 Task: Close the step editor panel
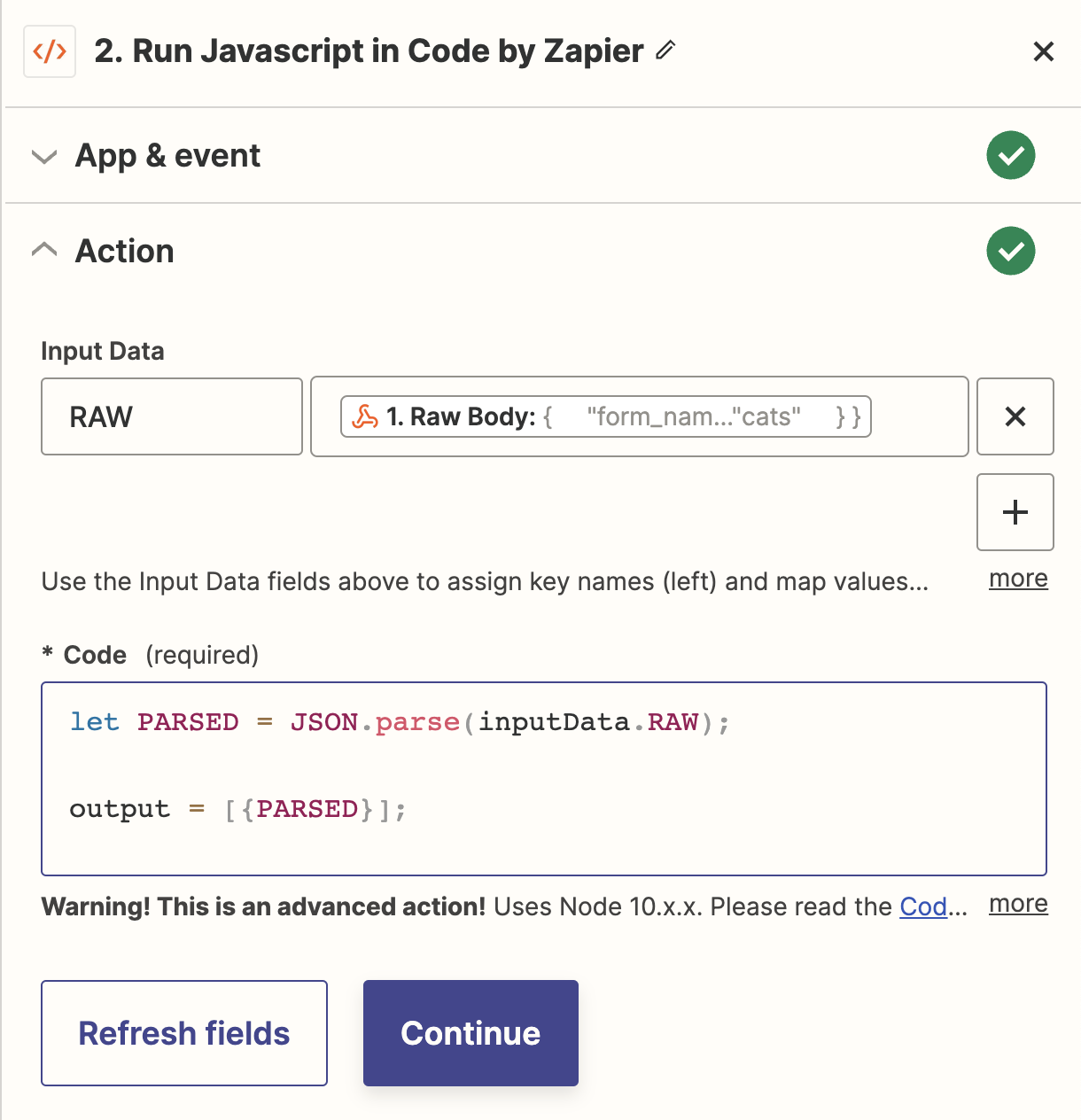[x=1043, y=51]
